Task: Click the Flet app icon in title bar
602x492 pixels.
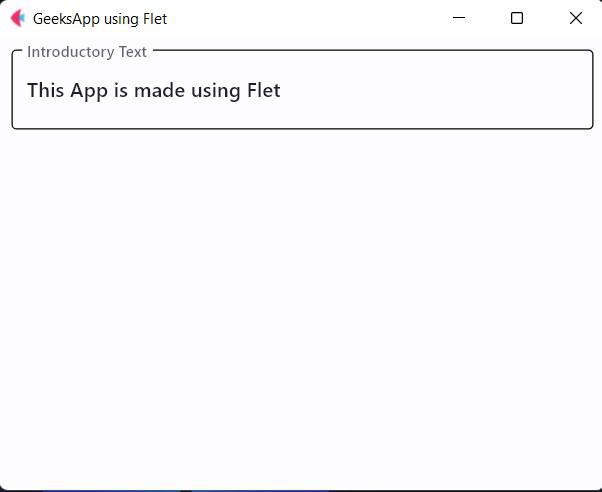Action: pos(18,18)
